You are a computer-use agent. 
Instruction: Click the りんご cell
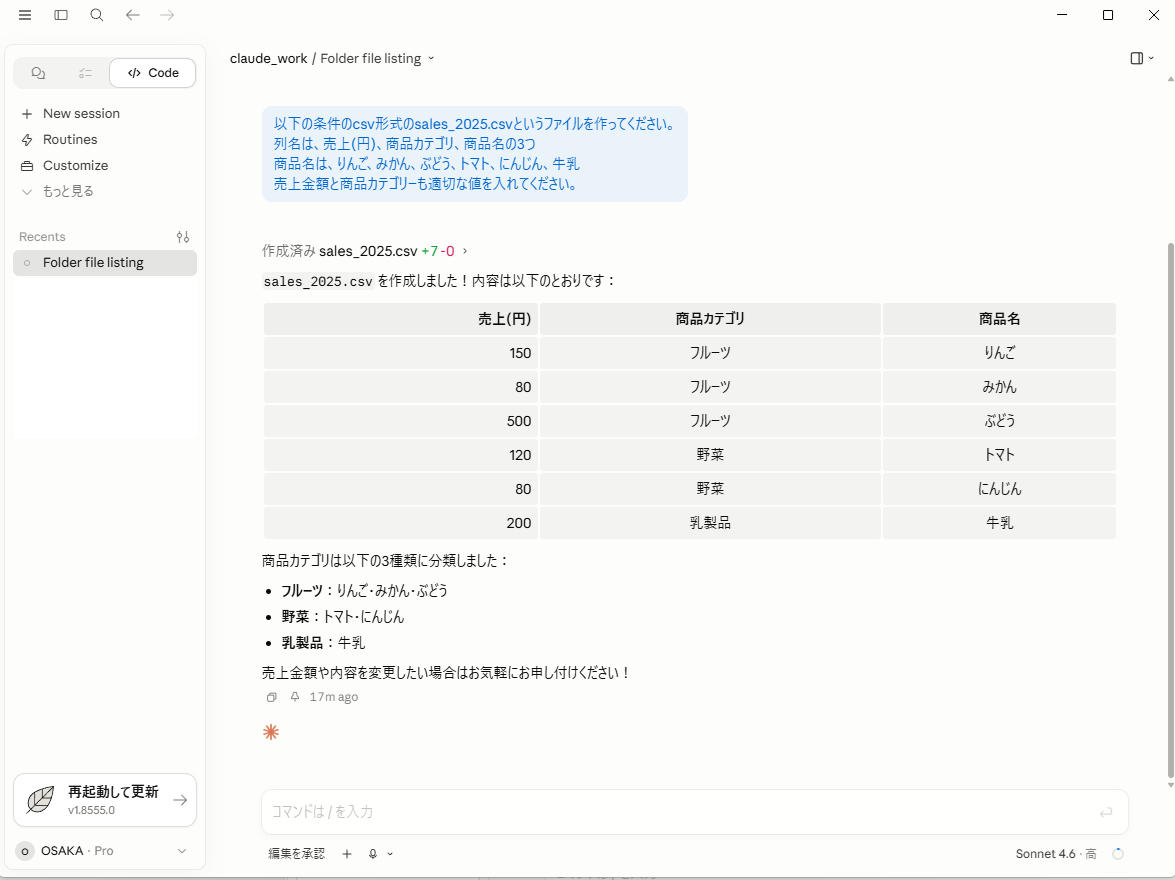pos(999,353)
